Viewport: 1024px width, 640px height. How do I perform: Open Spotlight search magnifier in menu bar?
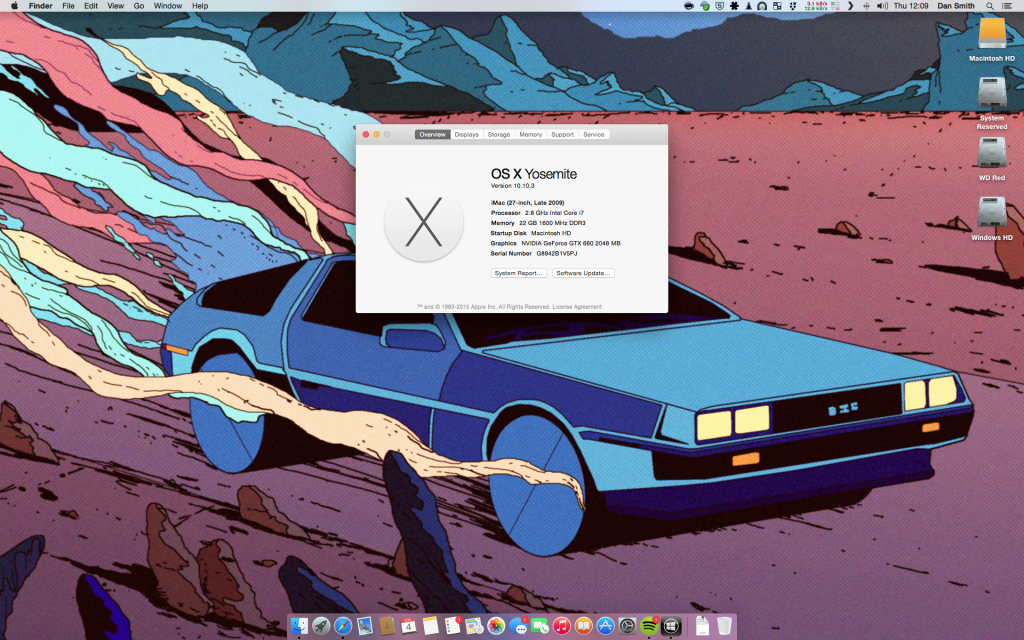pyautogui.click(x=990, y=6)
